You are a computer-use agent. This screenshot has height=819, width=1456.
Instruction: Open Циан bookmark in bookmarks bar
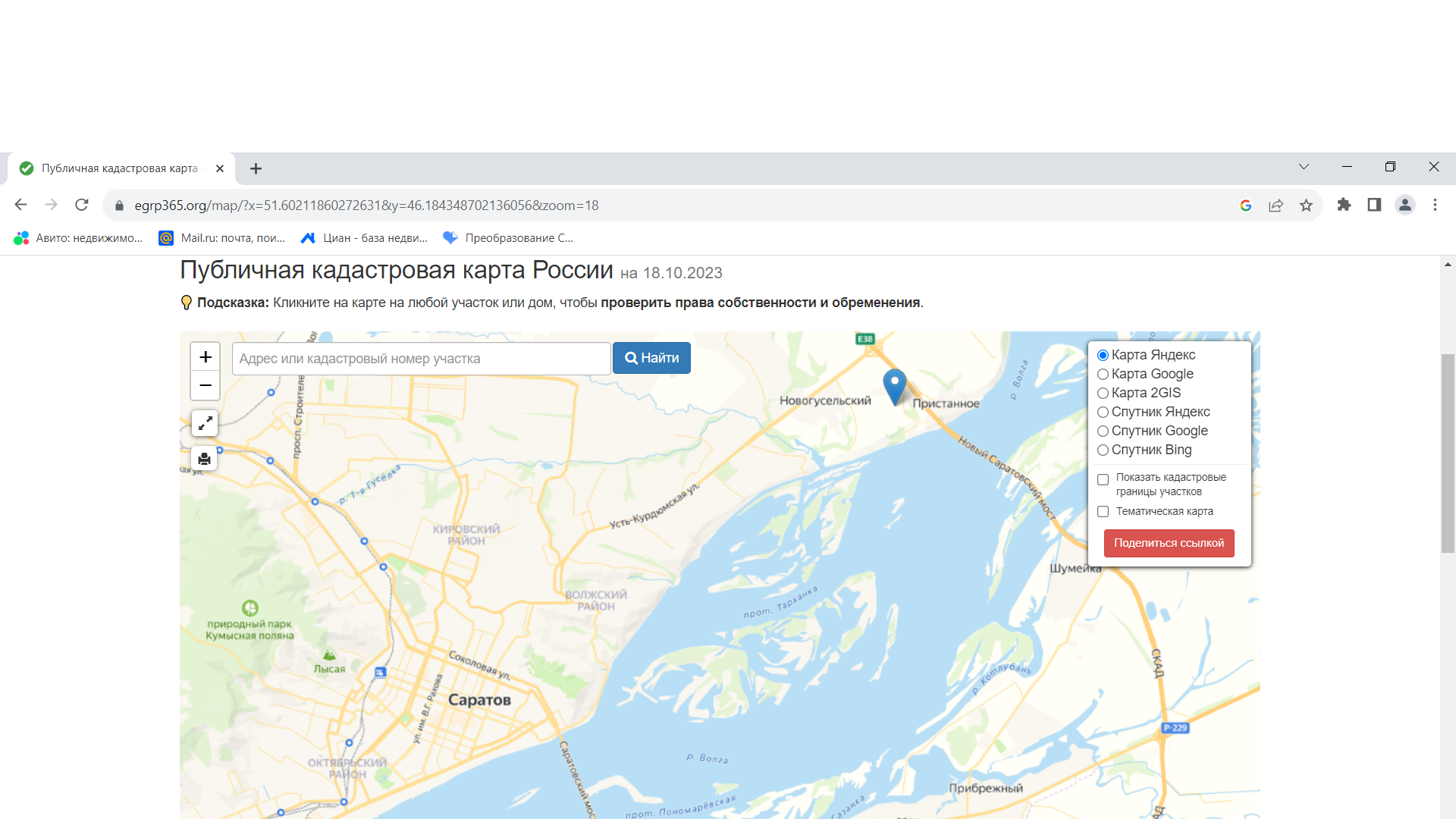pos(365,238)
